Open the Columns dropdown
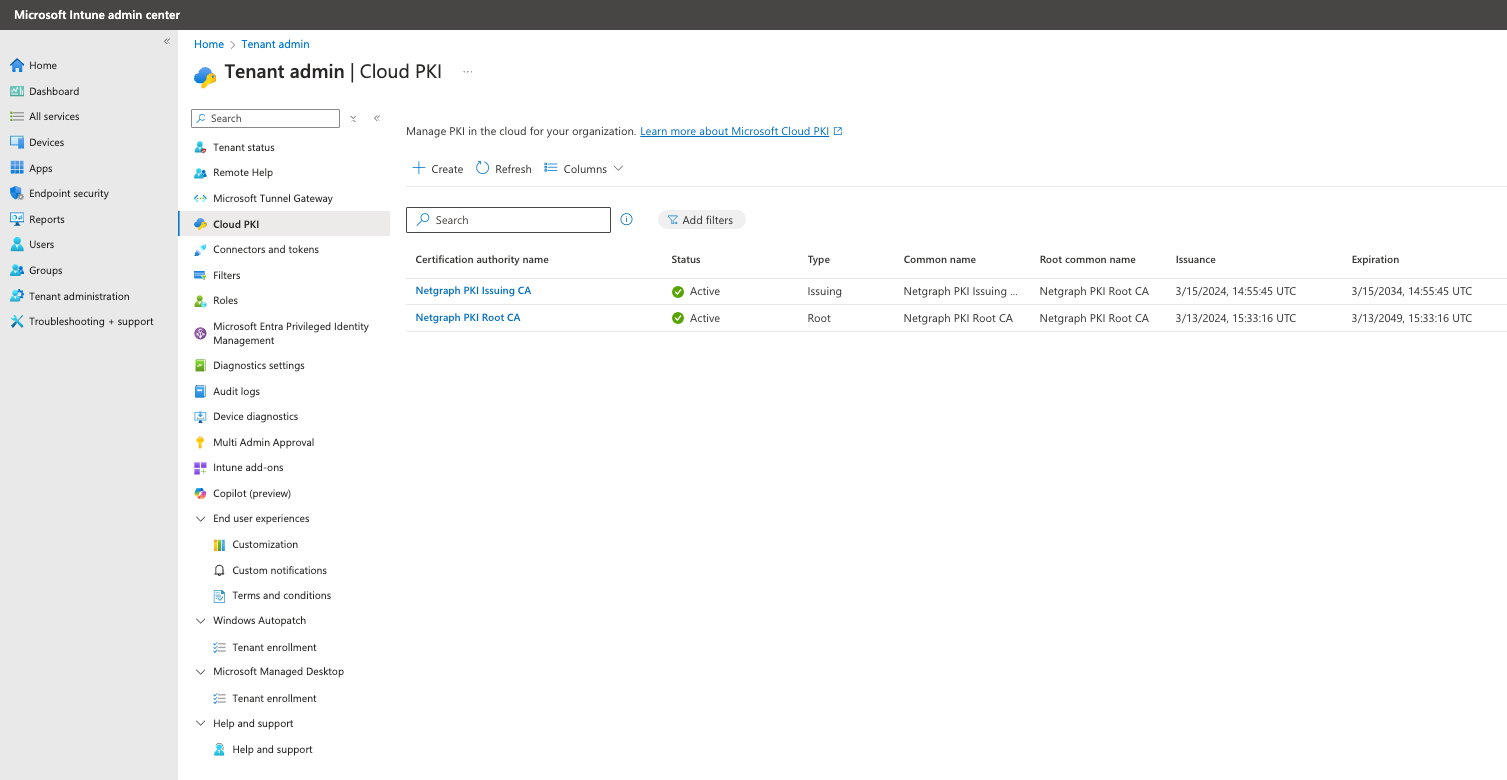1507x780 pixels. 584,169
